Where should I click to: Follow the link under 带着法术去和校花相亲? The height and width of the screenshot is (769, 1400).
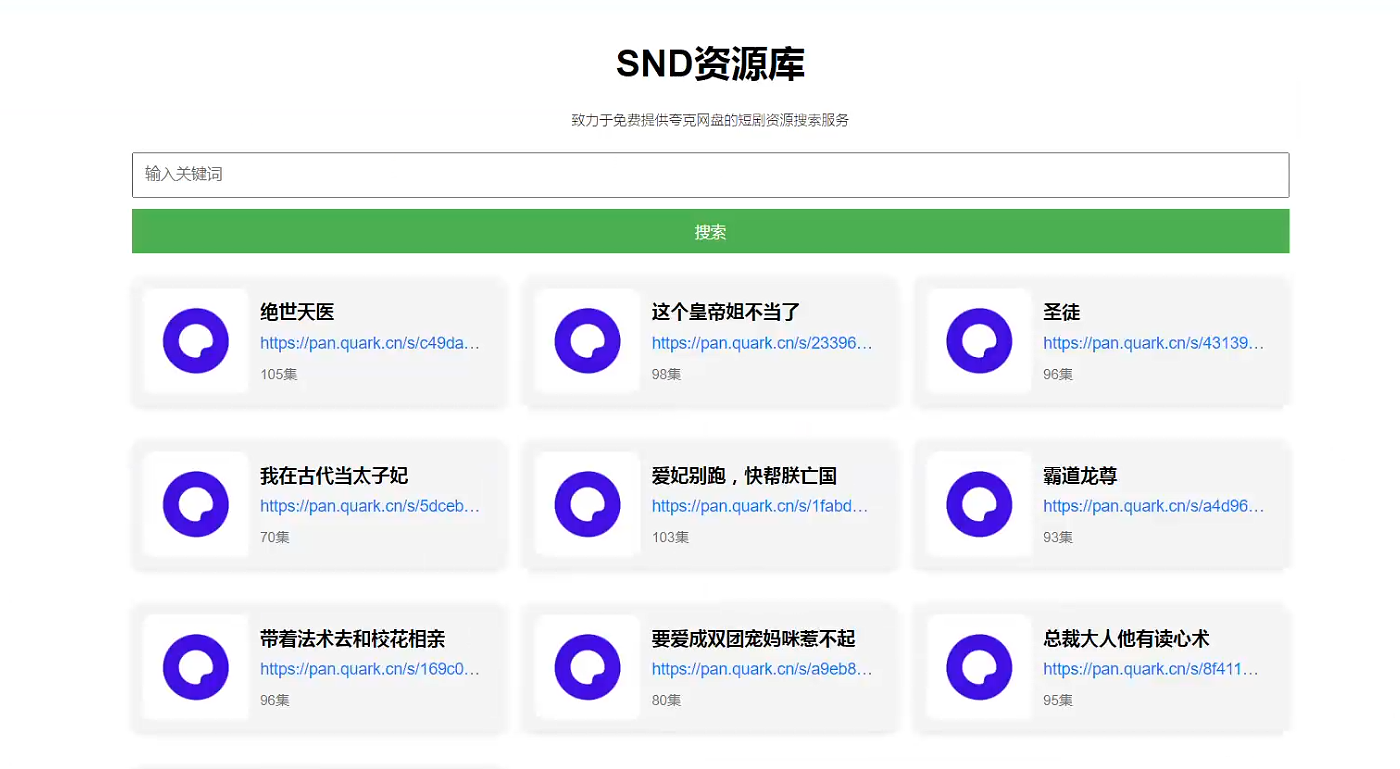pos(370,669)
